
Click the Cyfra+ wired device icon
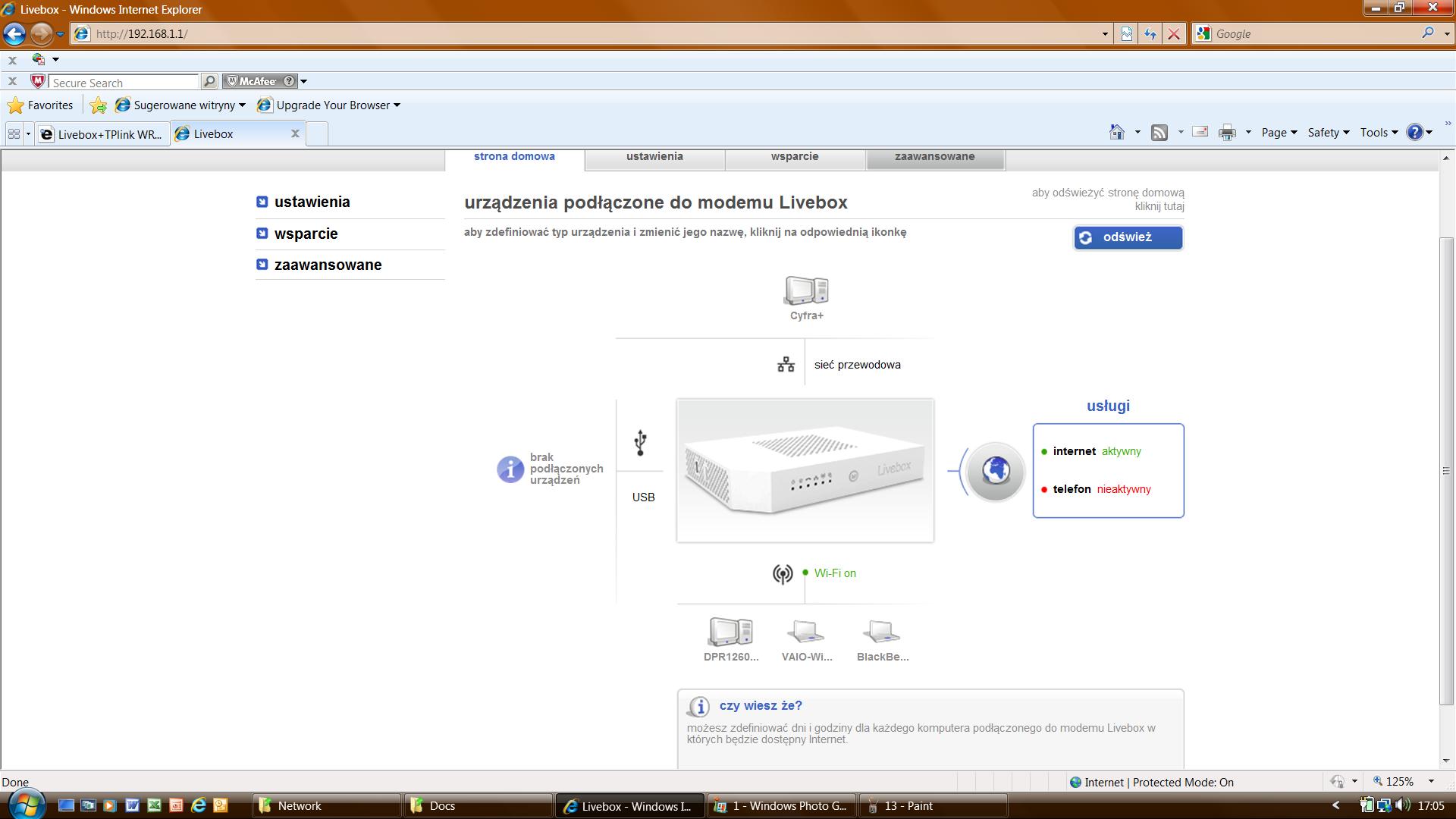point(806,290)
